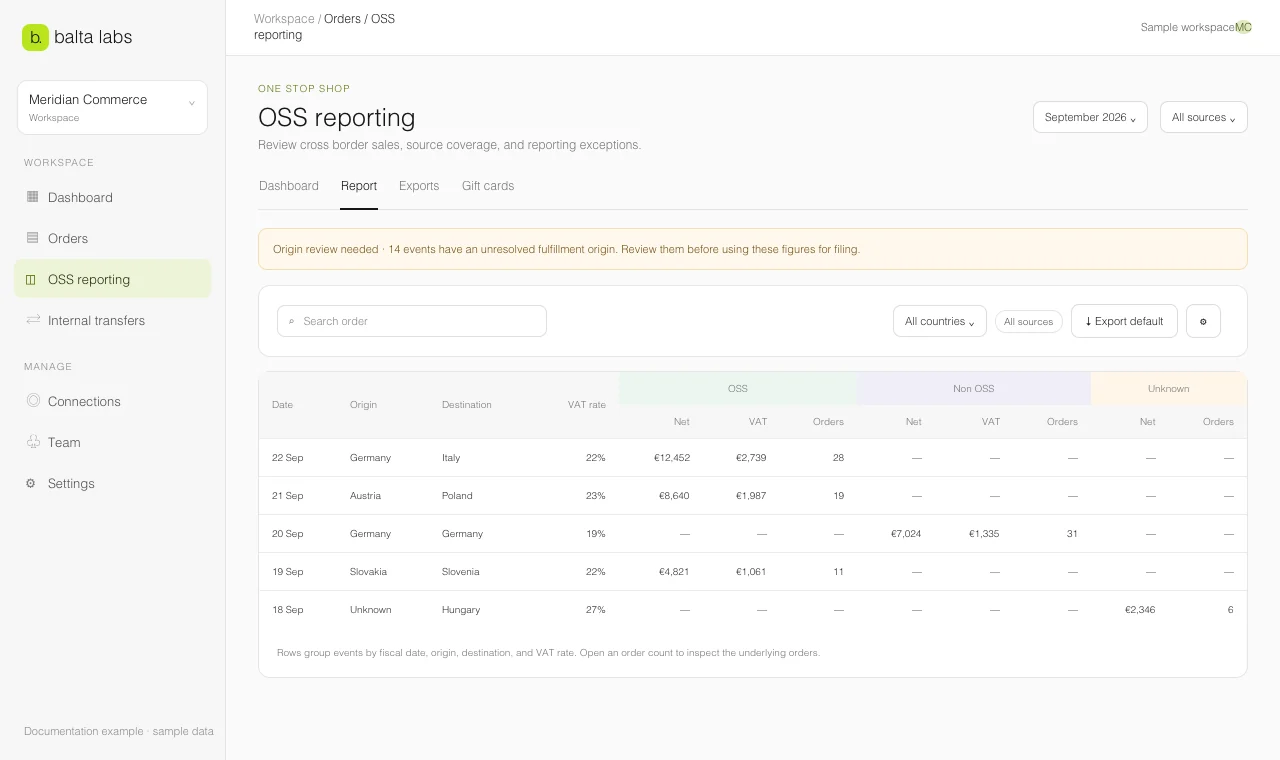Image resolution: width=1280 pixels, height=760 pixels.
Task: Open the Dashboard grid icon in sidebar
Action: 32,197
